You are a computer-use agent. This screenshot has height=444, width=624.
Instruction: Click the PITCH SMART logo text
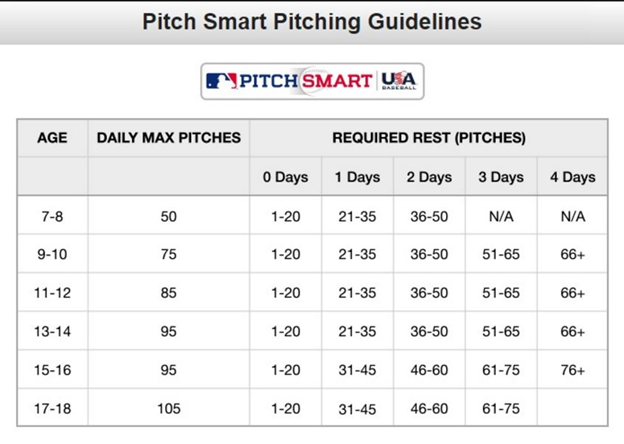(x=305, y=81)
